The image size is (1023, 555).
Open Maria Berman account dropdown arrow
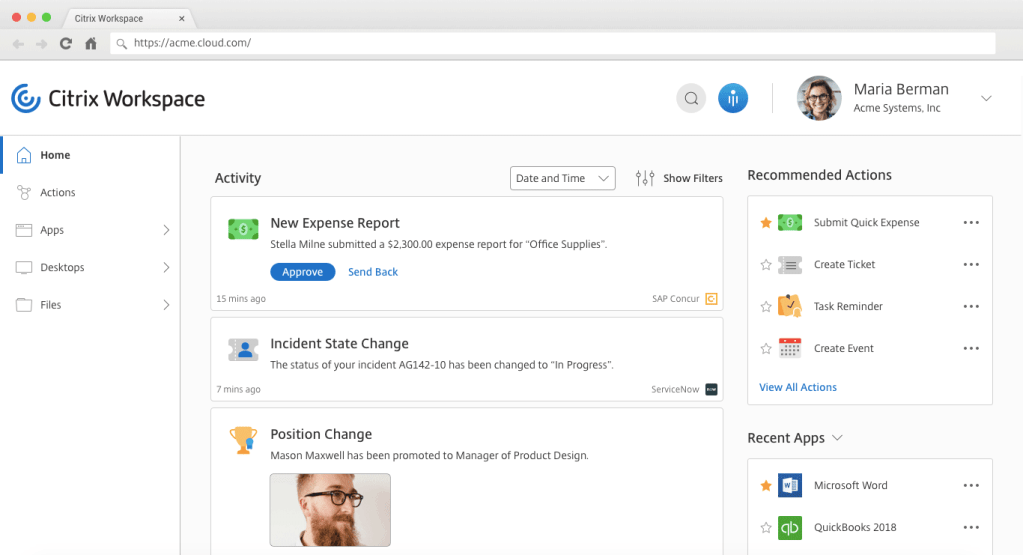pos(986,98)
